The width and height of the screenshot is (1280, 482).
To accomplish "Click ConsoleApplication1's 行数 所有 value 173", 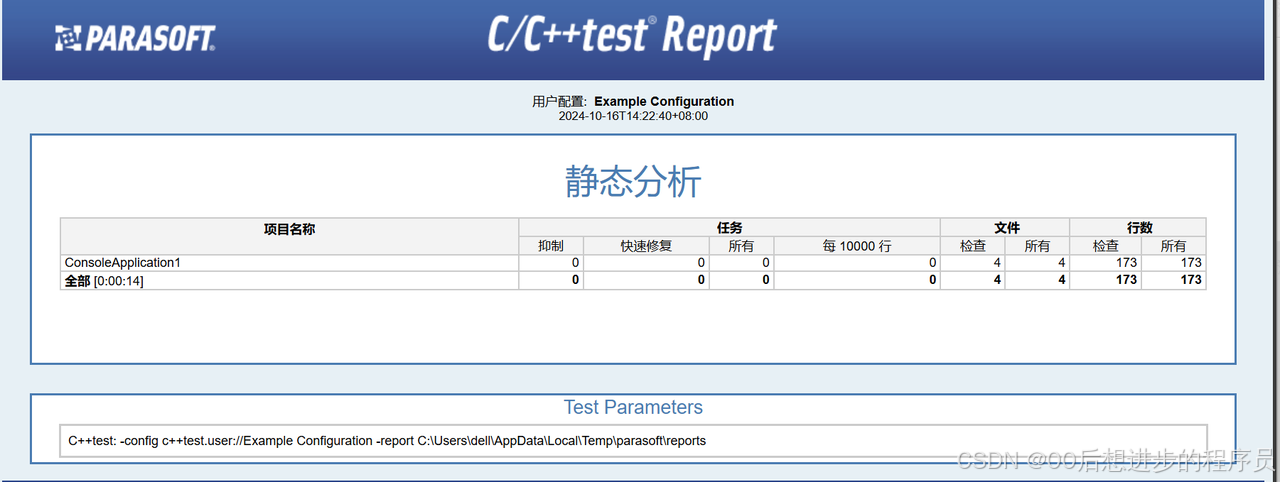I will point(1190,262).
